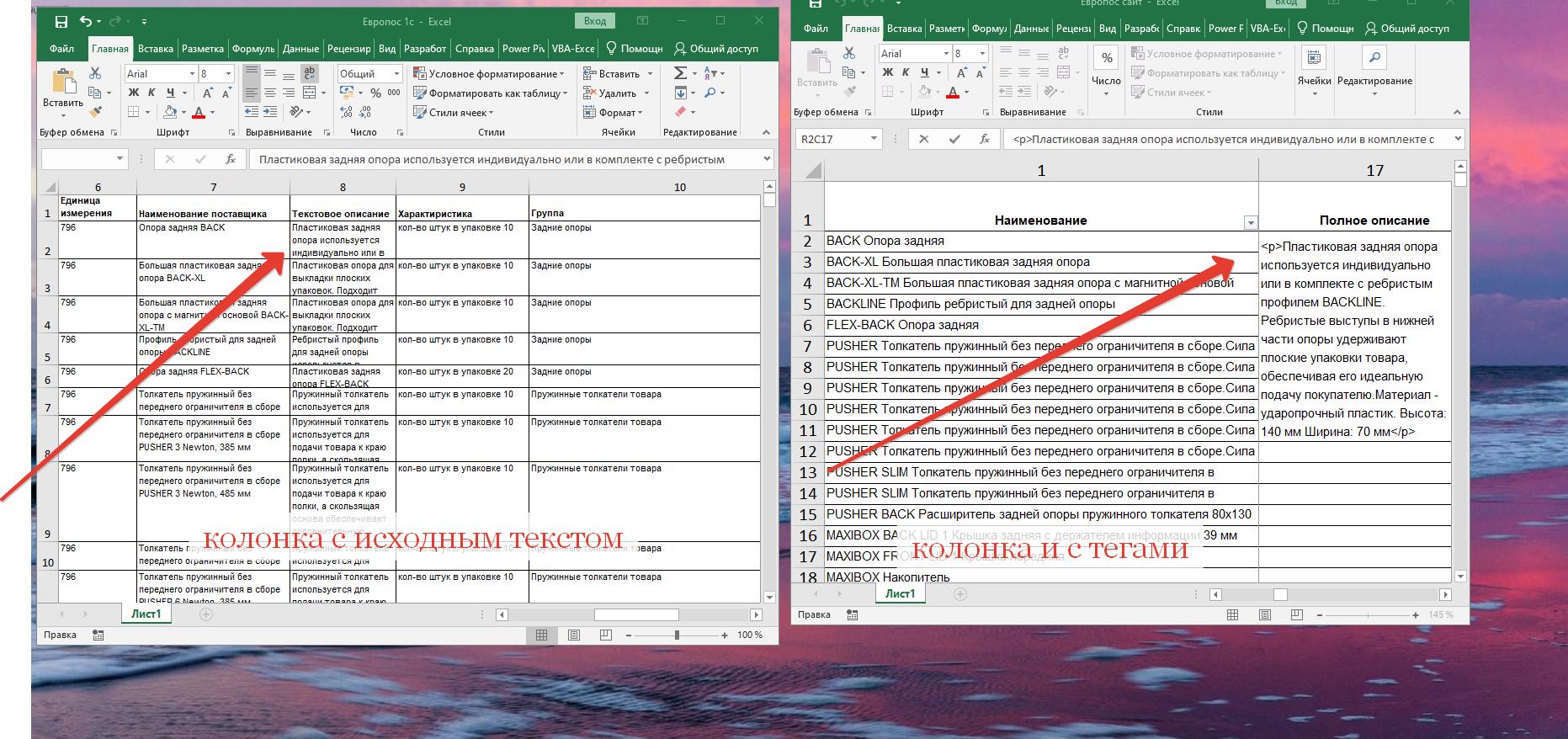Click zoom slider in left window status bar
The width and height of the screenshot is (1568, 739).
point(677,635)
